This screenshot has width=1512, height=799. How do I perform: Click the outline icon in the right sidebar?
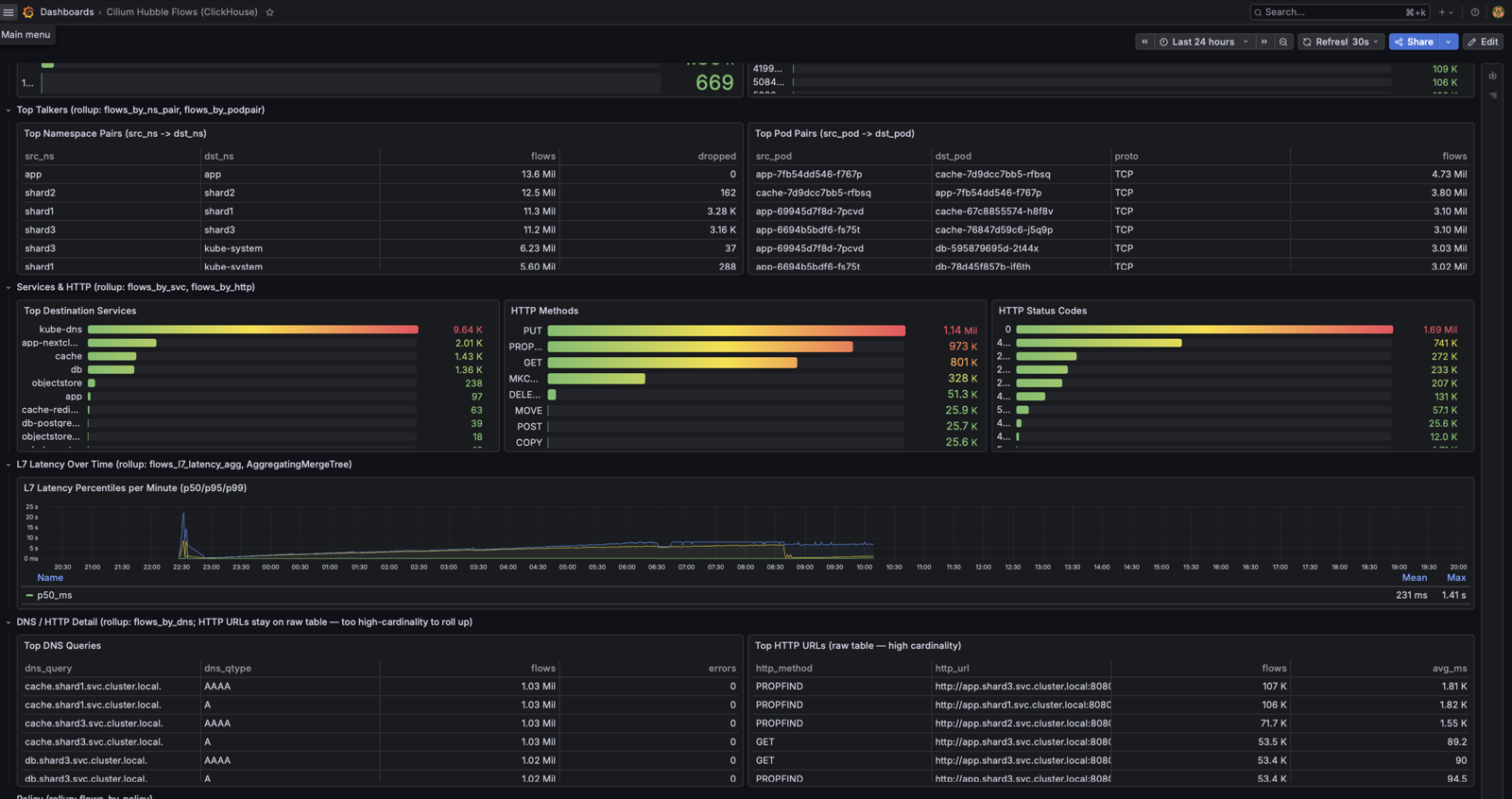tap(1493, 95)
